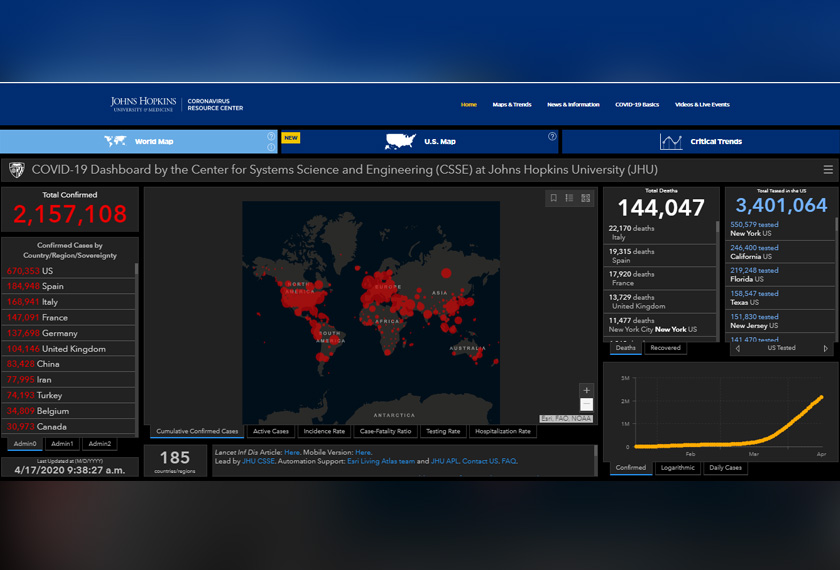Go to previous panel left of US Tested
This screenshot has height=570, width=840.
[738, 348]
